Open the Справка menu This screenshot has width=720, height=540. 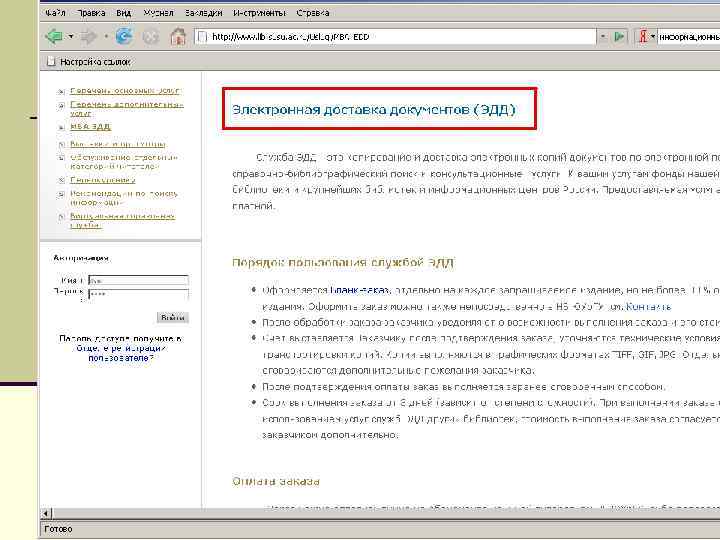pyautogui.click(x=313, y=13)
